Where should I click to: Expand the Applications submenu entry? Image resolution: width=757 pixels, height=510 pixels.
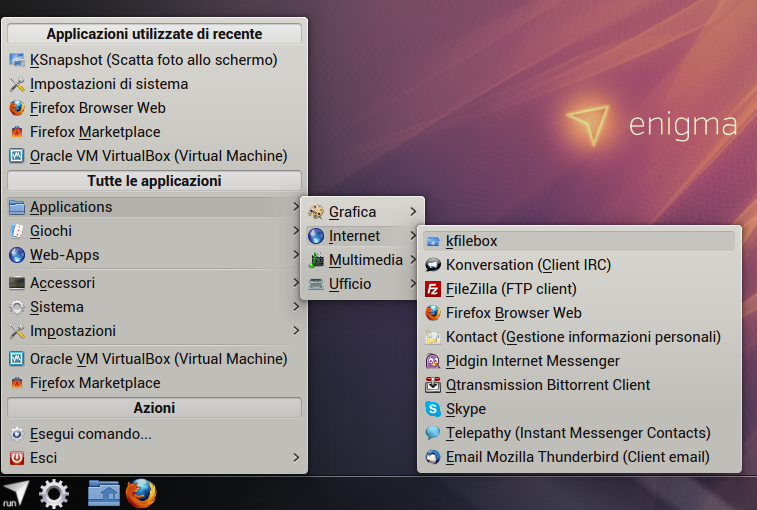coord(154,207)
